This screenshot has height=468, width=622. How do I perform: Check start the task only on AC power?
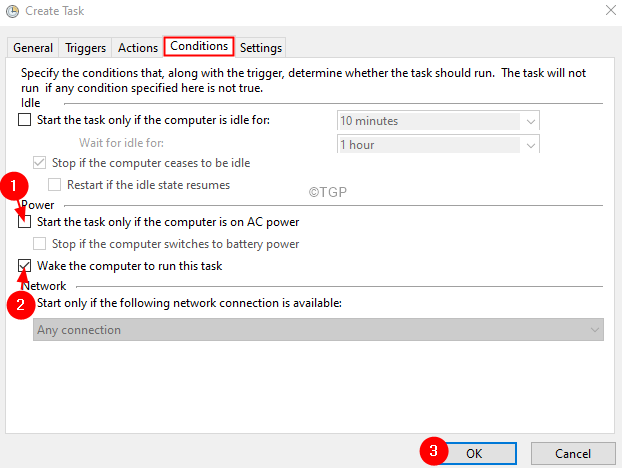point(25,222)
